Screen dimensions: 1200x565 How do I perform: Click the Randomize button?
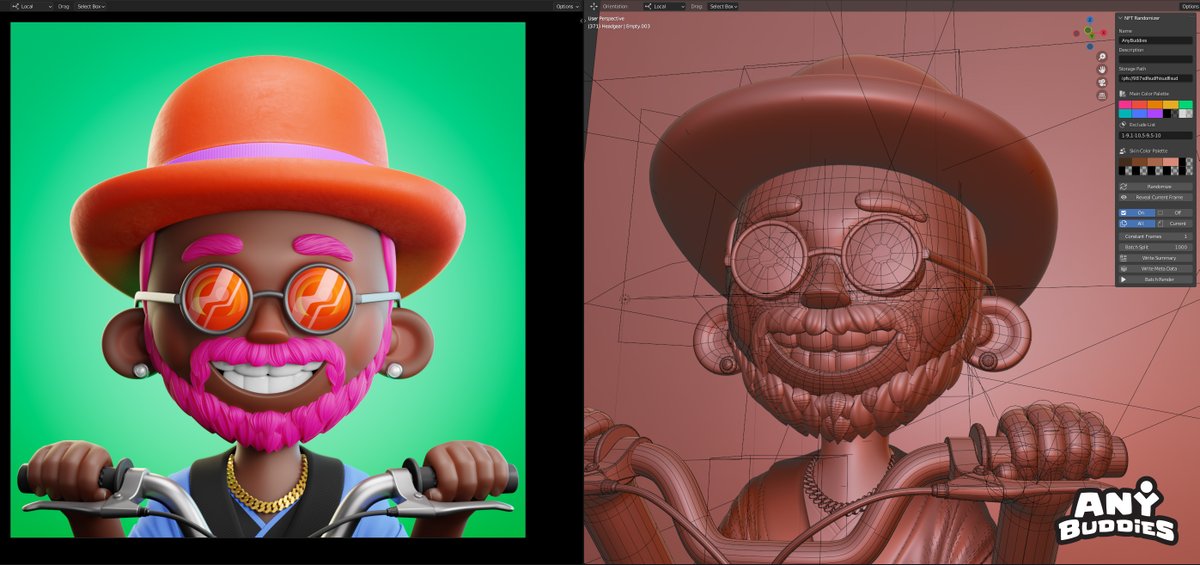click(x=1156, y=186)
